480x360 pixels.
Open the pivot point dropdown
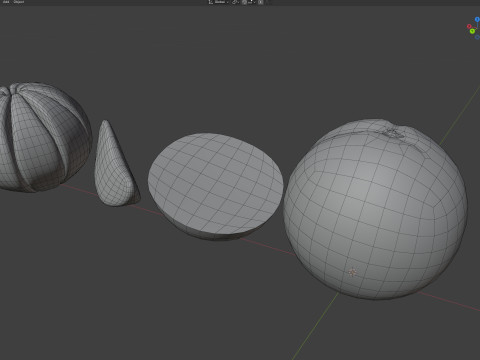coord(235,2)
